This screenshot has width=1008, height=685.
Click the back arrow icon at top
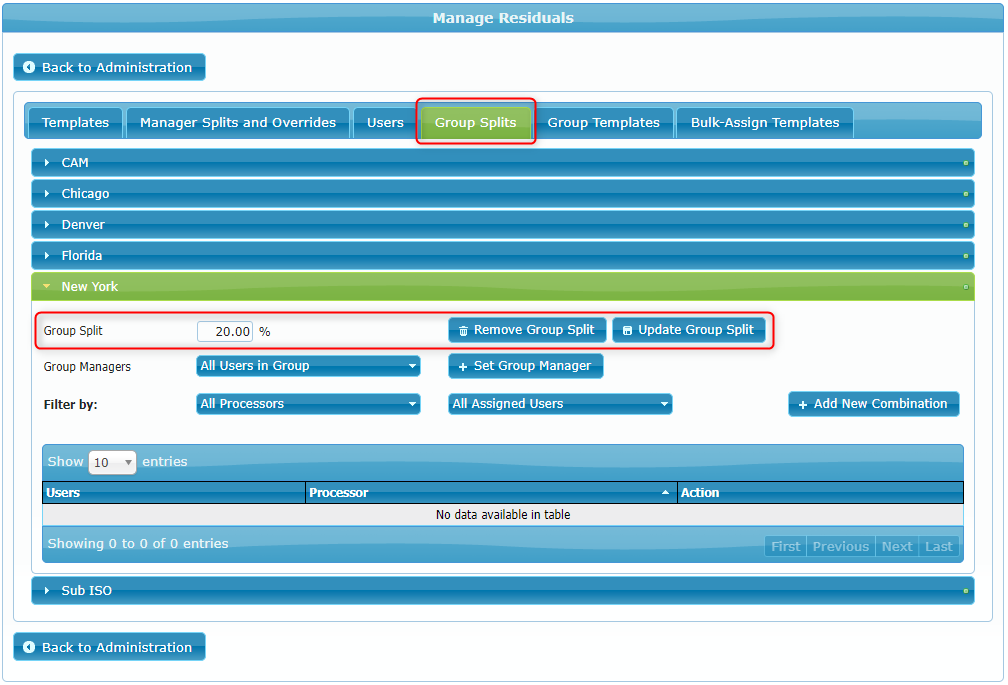pos(29,68)
